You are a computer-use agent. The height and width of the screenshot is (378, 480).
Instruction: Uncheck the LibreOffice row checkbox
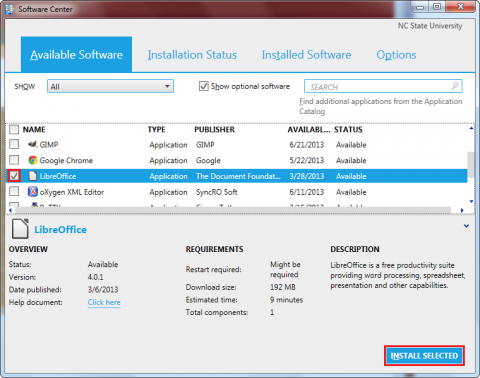point(14,176)
